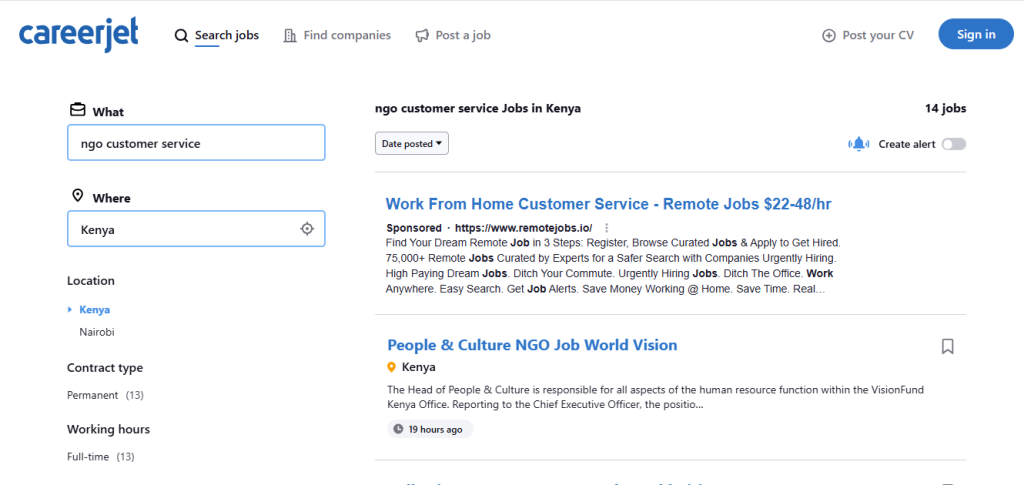Click the Contract type heading
The width and height of the screenshot is (1024, 485).
point(104,368)
